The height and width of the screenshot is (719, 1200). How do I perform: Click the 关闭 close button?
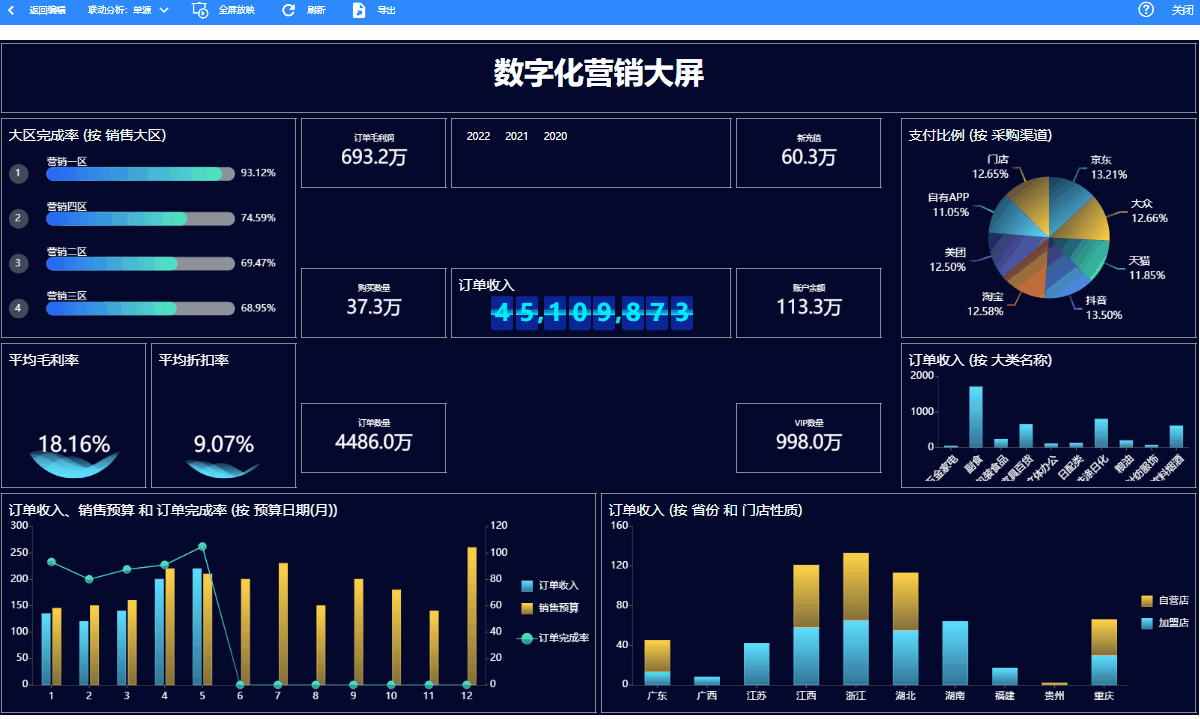click(1182, 10)
